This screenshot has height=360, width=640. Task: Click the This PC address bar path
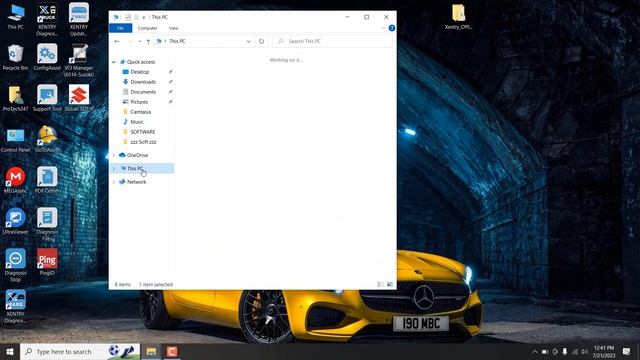click(x=177, y=41)
